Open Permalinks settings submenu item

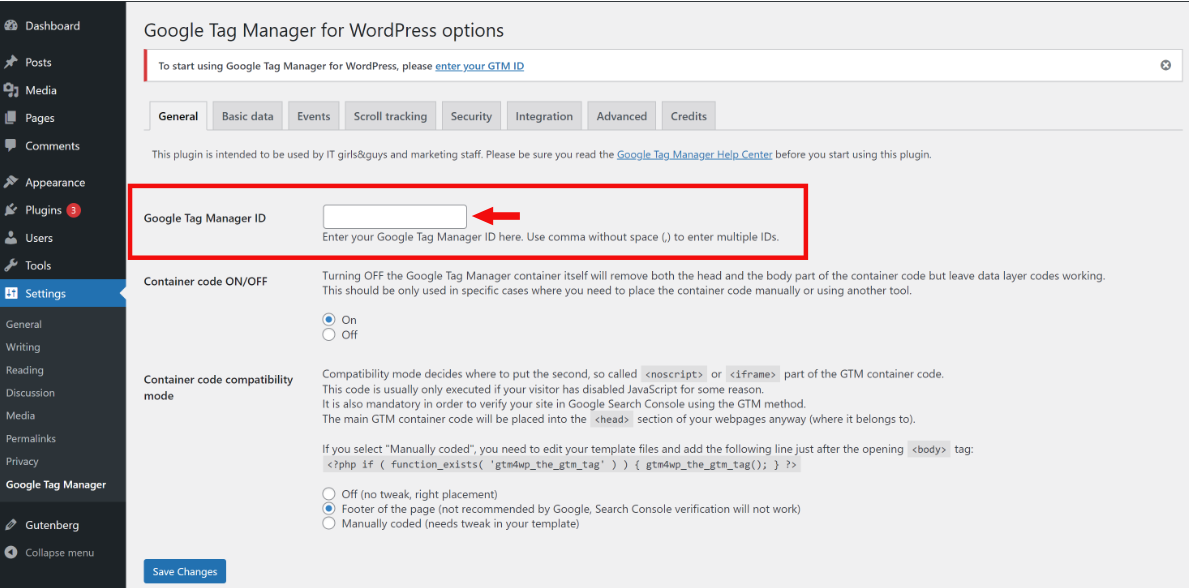(31, 439)
